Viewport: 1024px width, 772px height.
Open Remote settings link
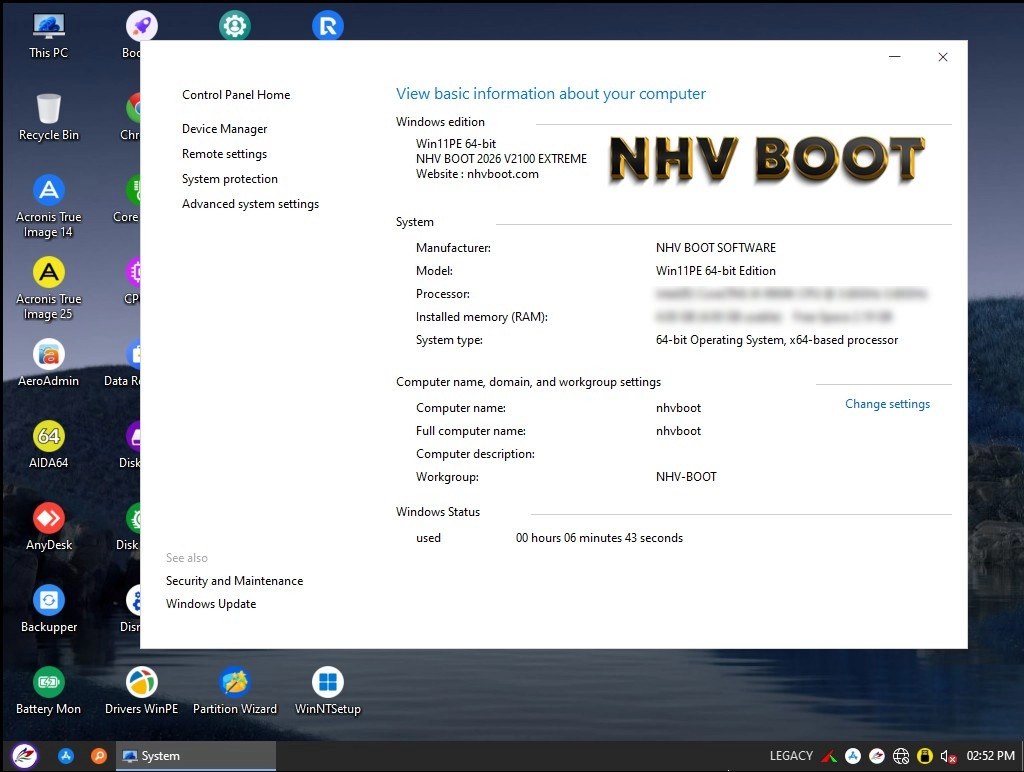coord(224,154)
